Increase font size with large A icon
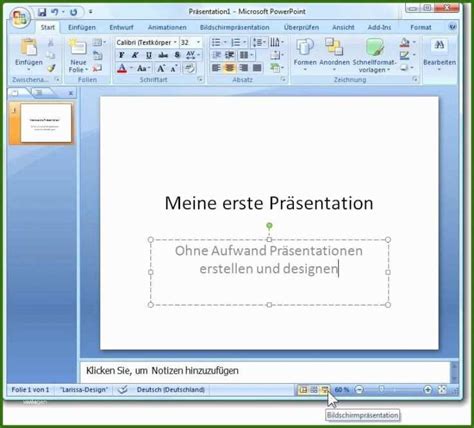The height and width of the screenshot is (428, 474). point(161,68)
